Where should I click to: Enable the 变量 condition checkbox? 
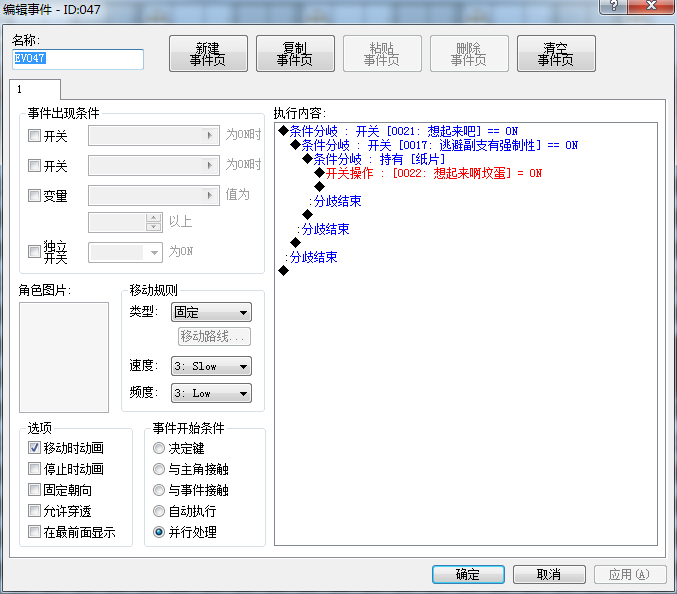pos(34,196)
